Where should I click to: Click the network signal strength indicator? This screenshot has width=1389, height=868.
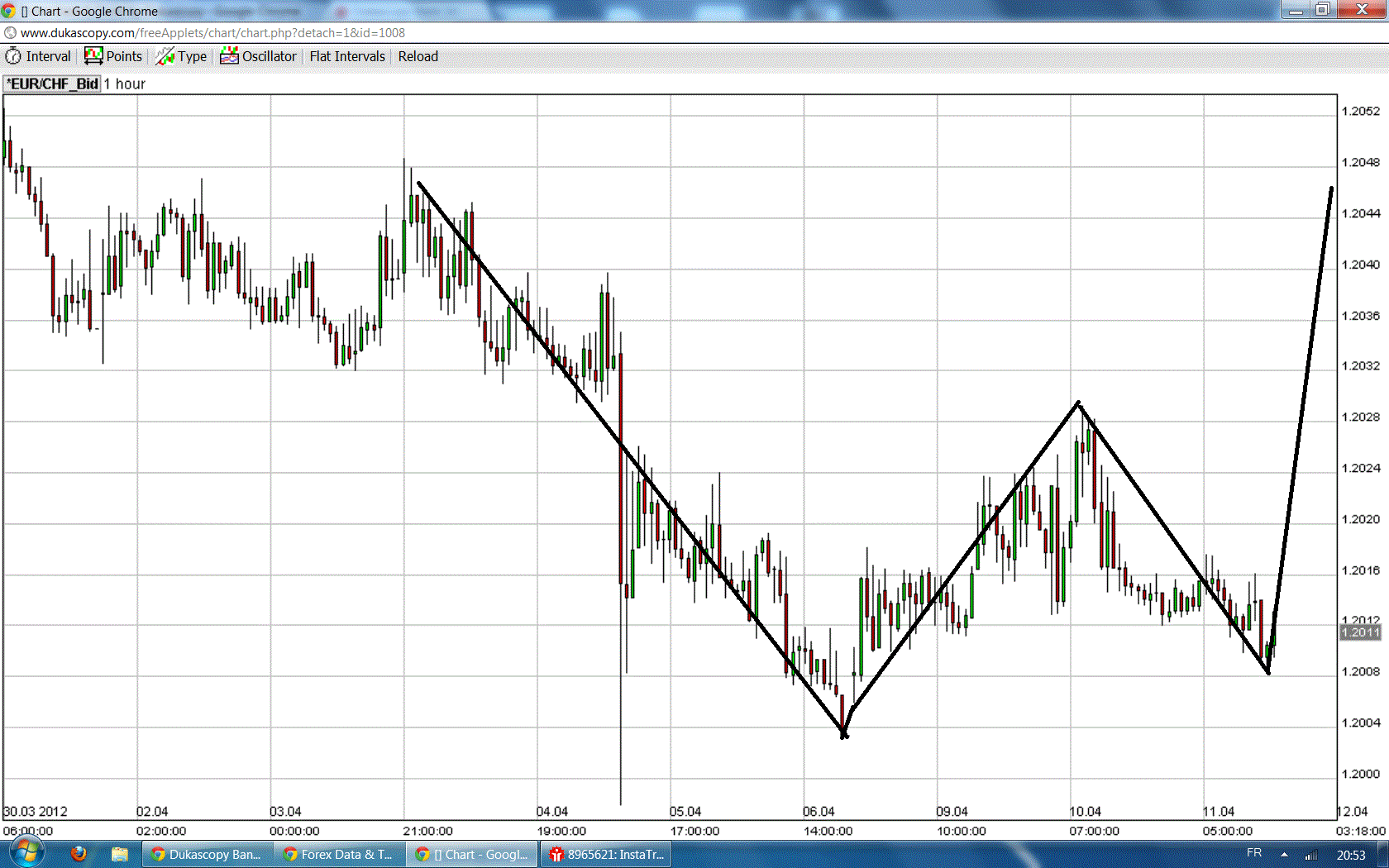pyautogui.click(x=1313, y=854)
